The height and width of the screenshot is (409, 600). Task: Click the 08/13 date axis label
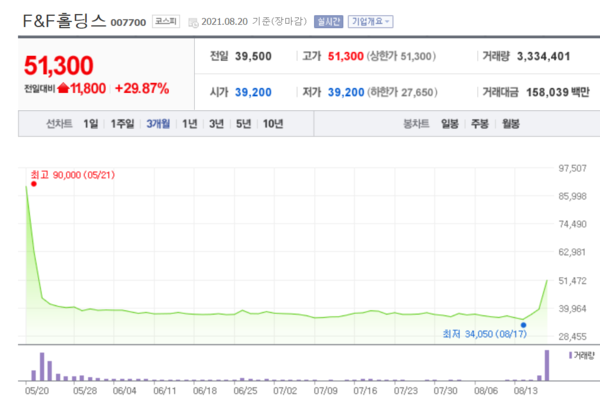pyautogui.click(x=526, y=391)
